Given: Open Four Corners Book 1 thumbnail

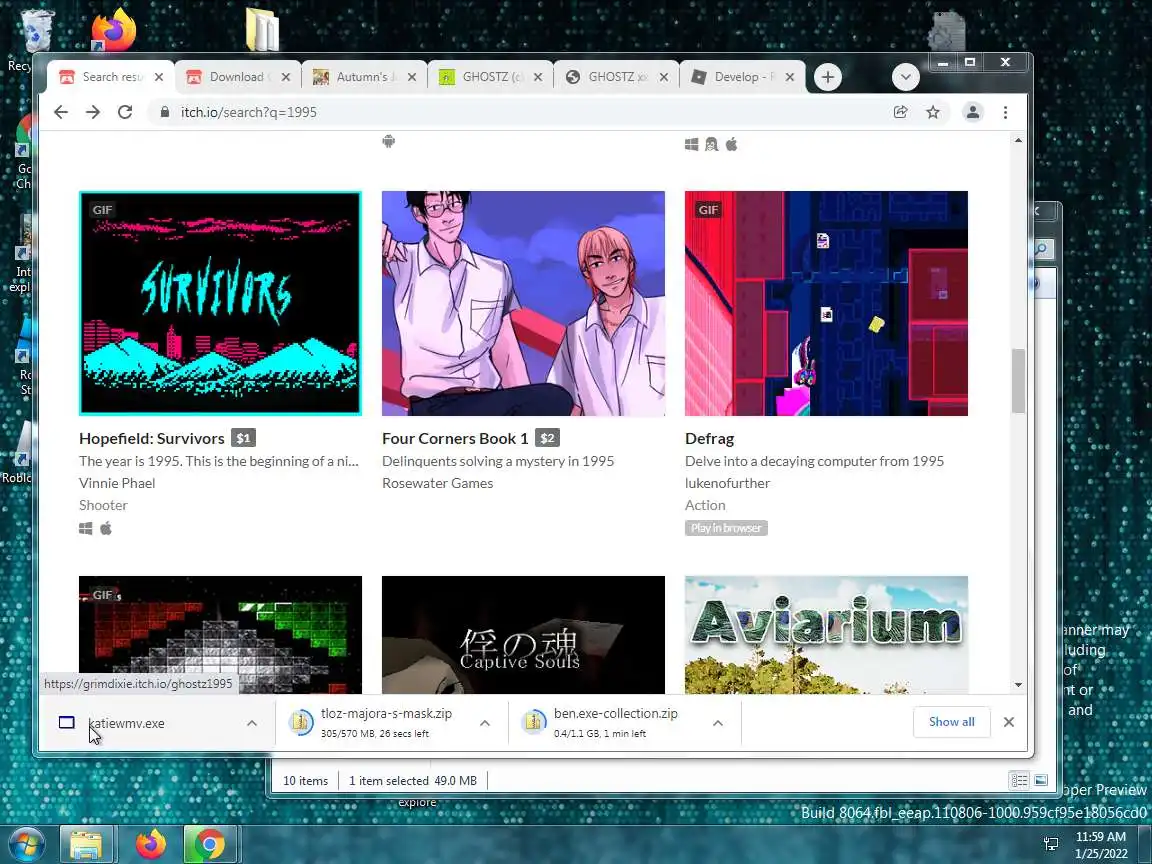Looking at the screenshot, I should tap(523, 303).
